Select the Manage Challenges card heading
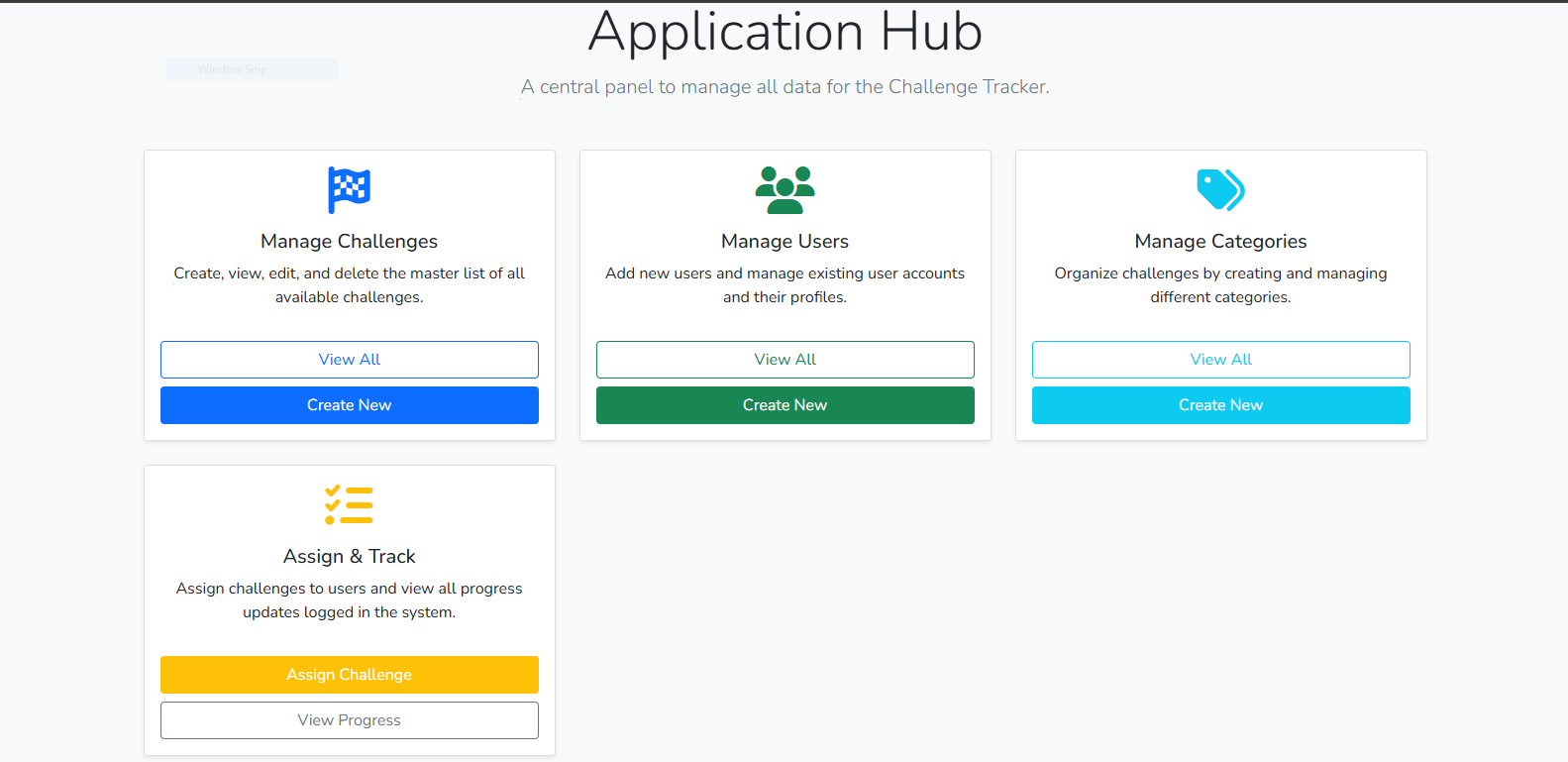1568x762 pixels. click(x=349, y=242)
